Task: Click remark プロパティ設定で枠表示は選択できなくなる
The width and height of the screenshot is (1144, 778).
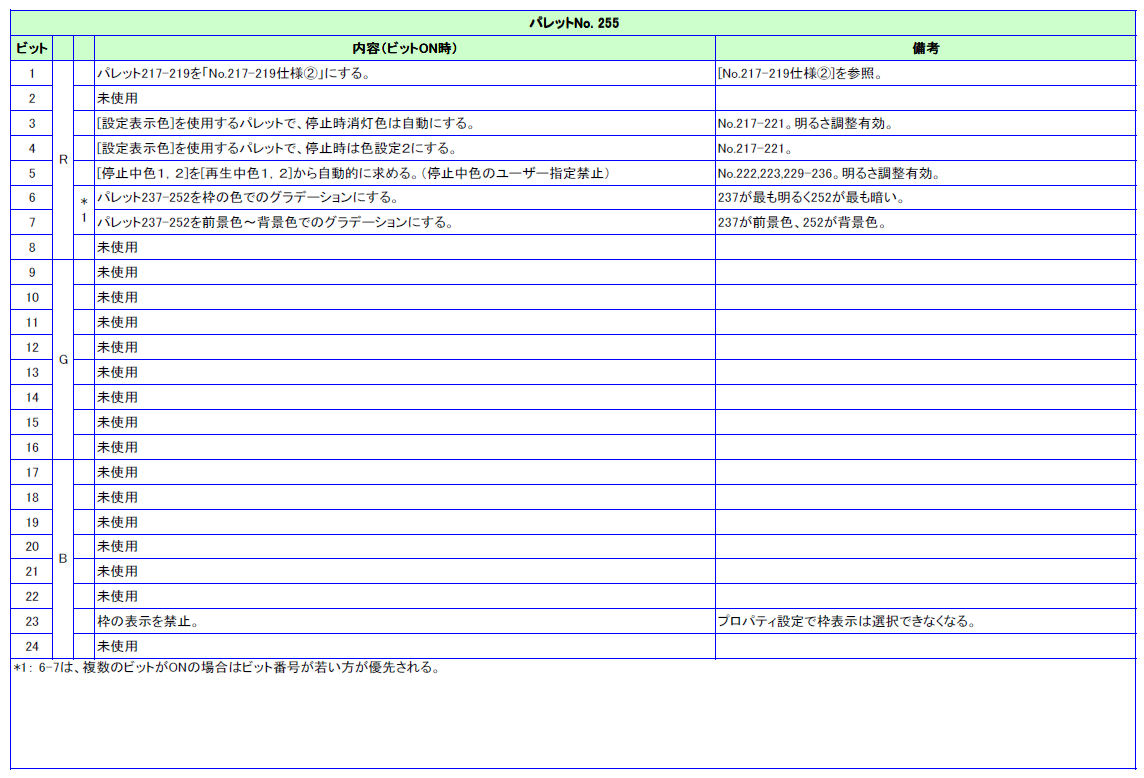Action: pyautogui.click(x=846, y=621)
